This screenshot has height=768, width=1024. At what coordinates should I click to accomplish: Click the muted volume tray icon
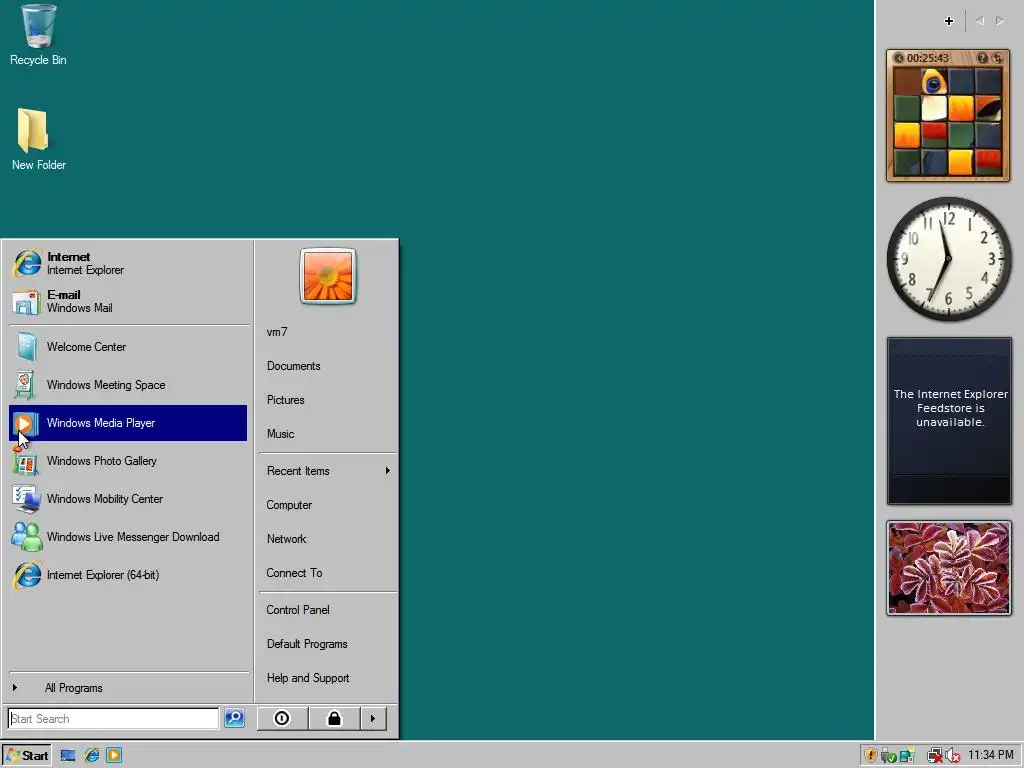click(953, 756)
